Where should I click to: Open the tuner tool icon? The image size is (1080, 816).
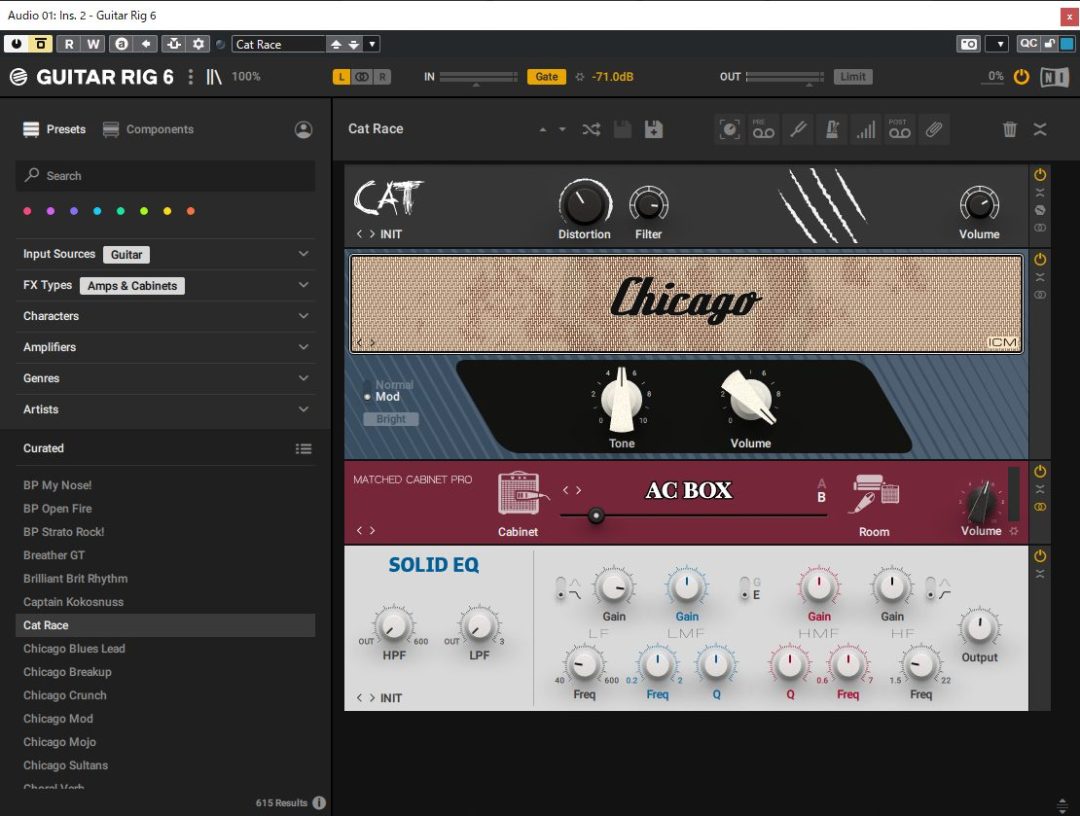point(798,129)
